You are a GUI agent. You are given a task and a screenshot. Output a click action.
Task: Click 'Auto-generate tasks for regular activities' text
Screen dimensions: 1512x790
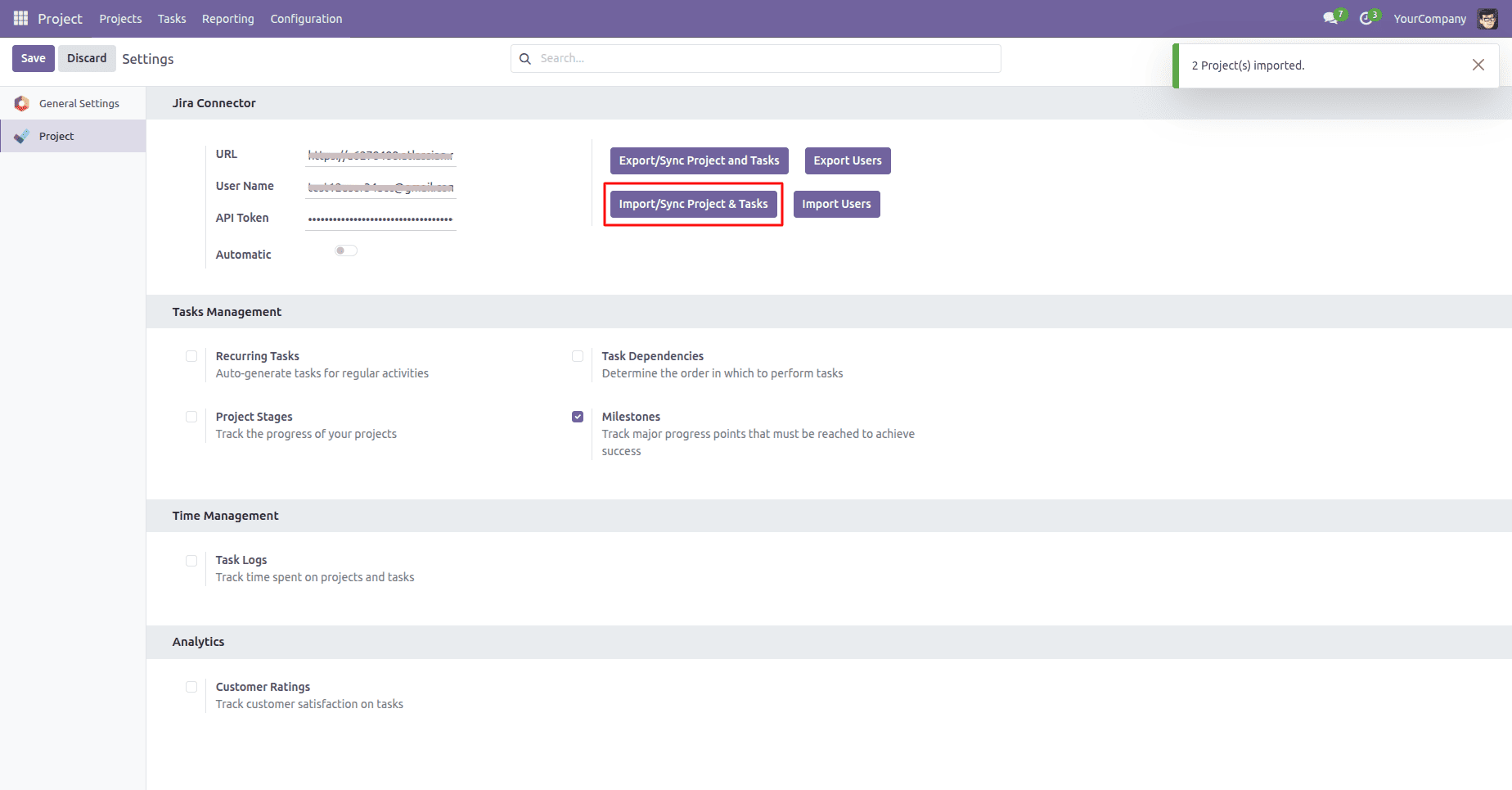click(322, 373)
